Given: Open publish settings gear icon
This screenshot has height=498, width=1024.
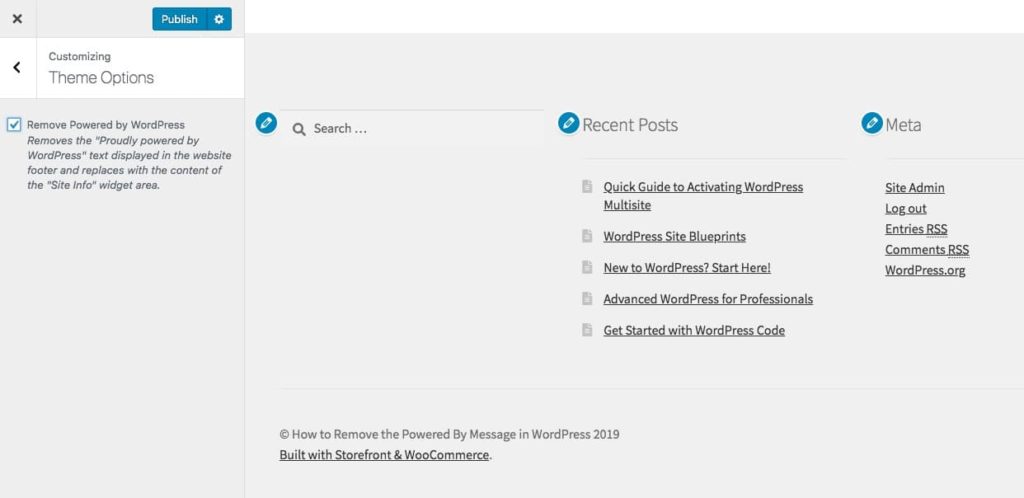Looking at the screenshot, I should [219, 19].
